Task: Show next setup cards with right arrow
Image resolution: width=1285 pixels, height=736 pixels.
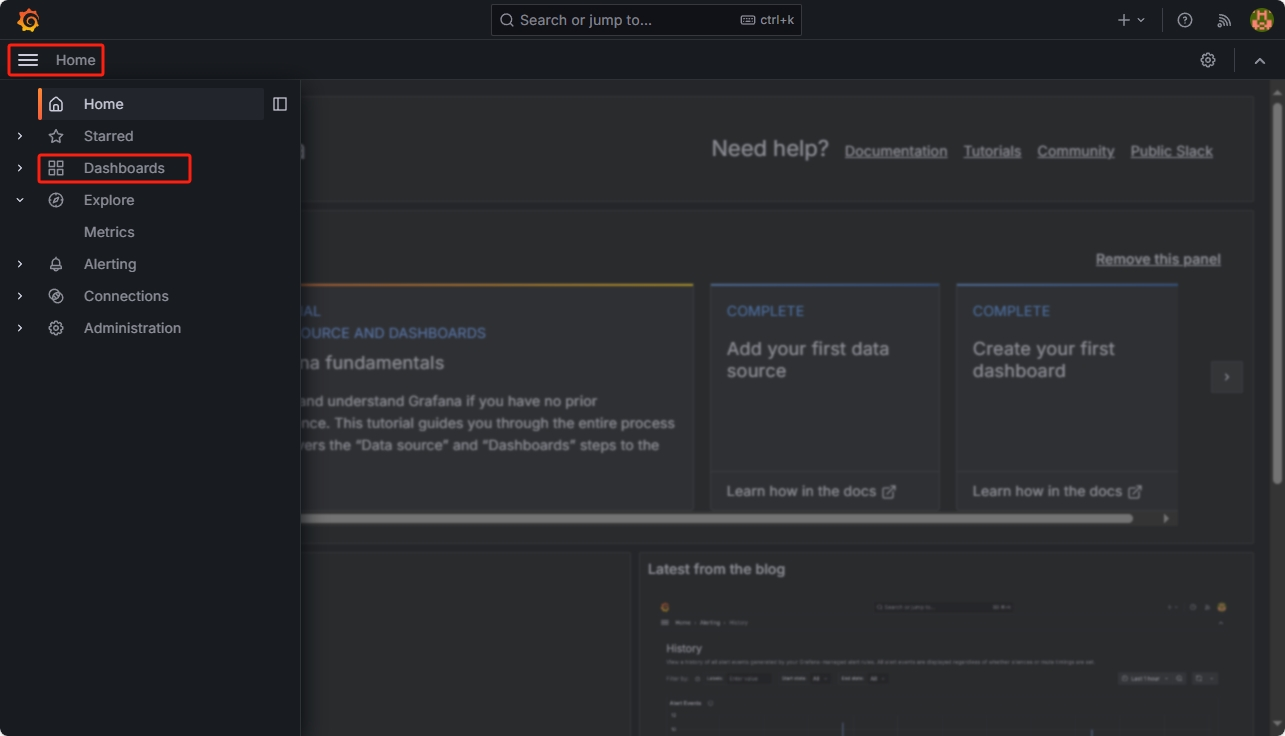Action: click(1227, 377)
